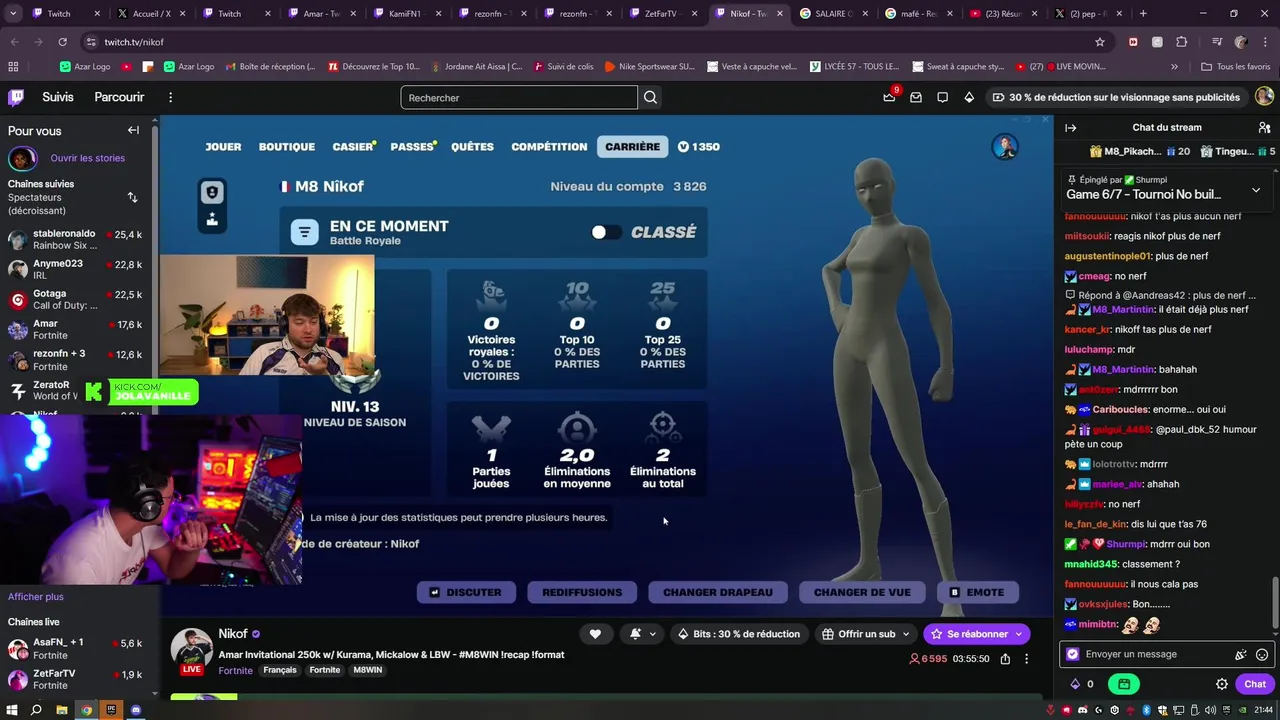This screenshot has height=720, width=1280.
Task: Go to Parcourir in the Twitch header
Action: [x=119, y=97]
